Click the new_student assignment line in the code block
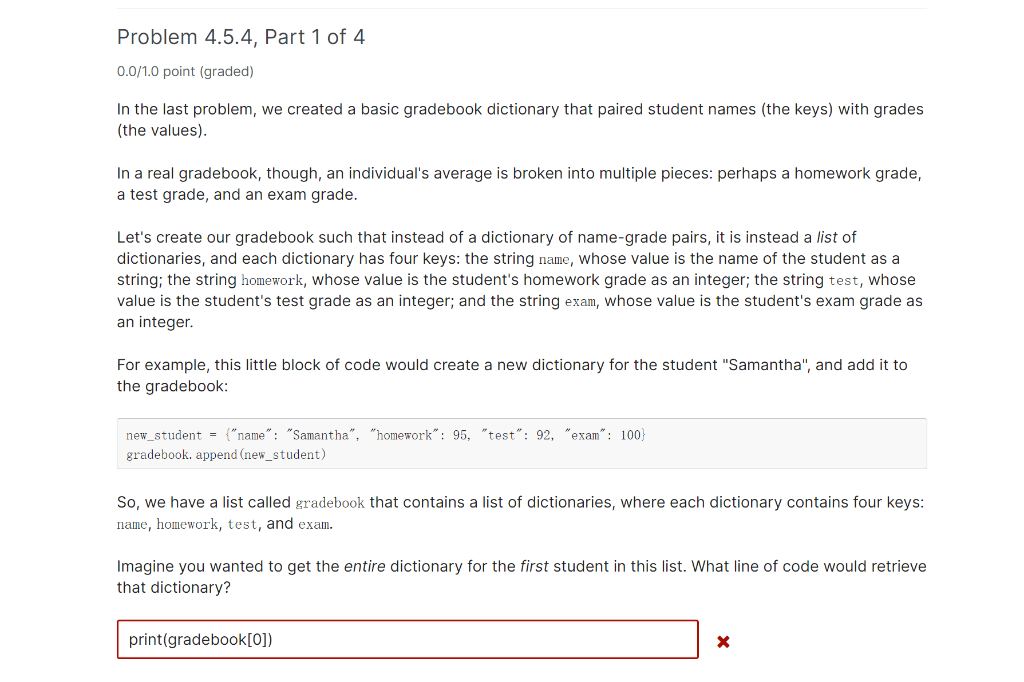This screenshot has height=682, width=1024. point(385,434)
